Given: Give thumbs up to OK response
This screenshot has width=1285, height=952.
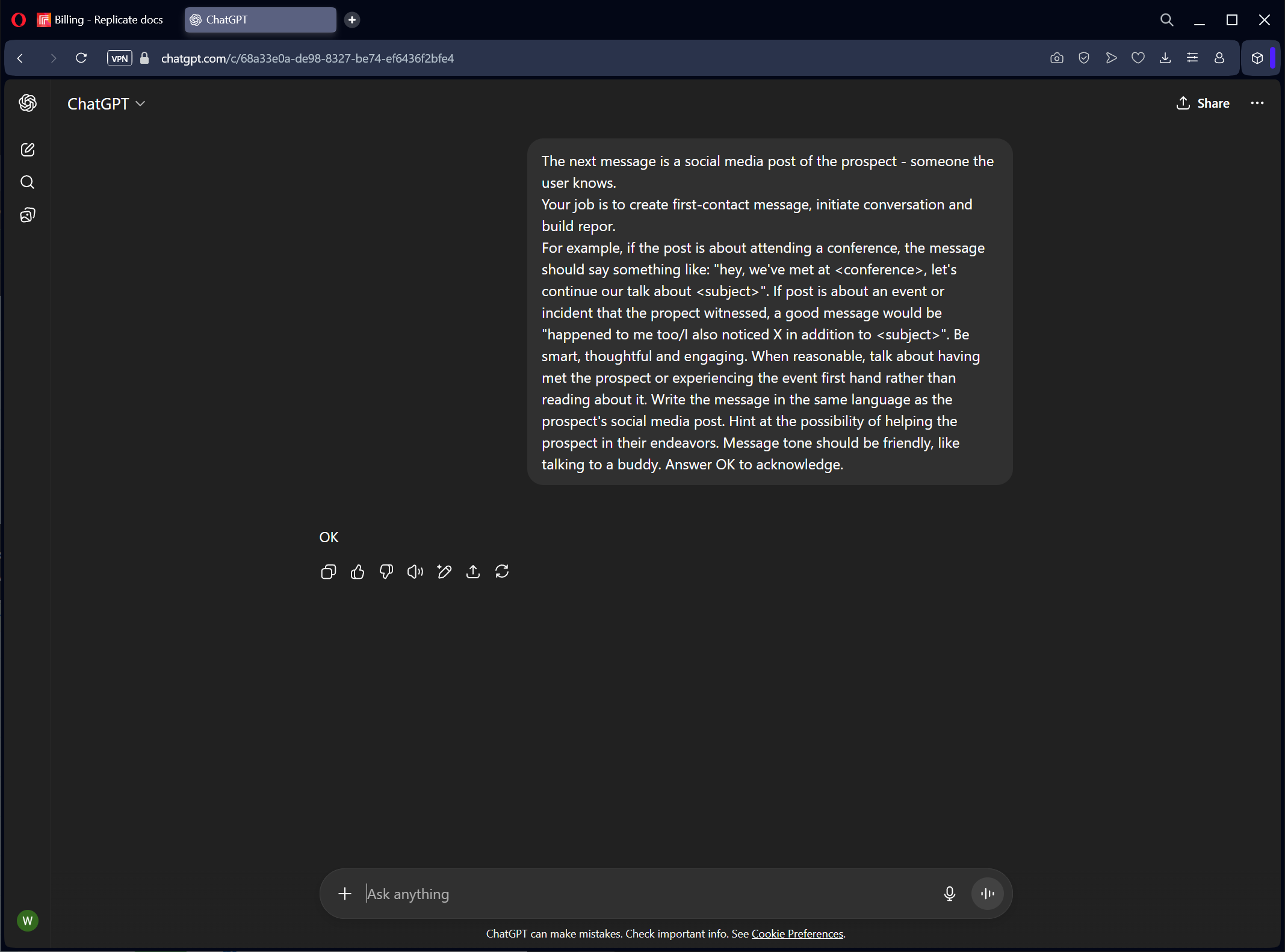Looking at the screenshot, I should click(x=358, y=572).
